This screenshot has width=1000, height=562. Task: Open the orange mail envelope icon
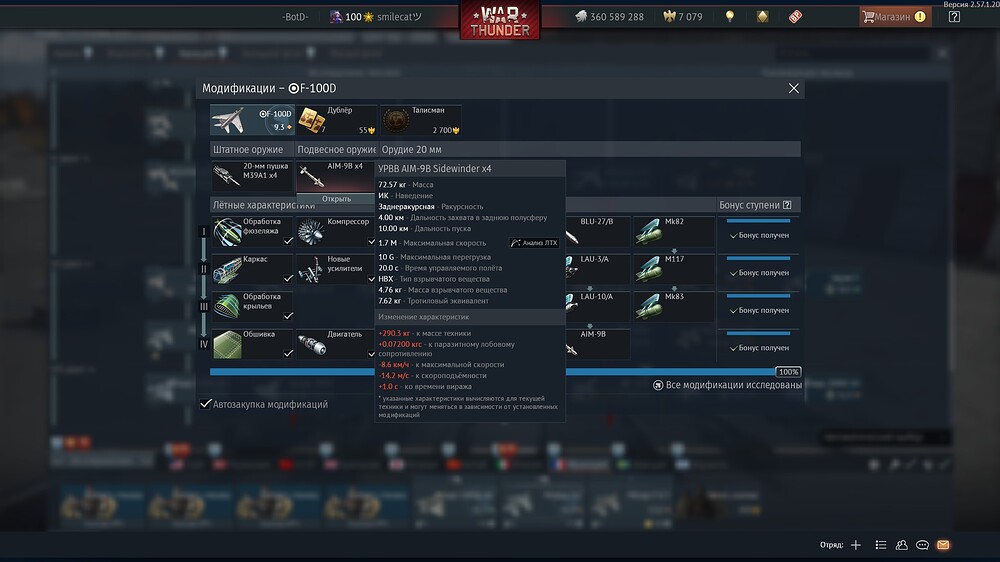(943, 545)
